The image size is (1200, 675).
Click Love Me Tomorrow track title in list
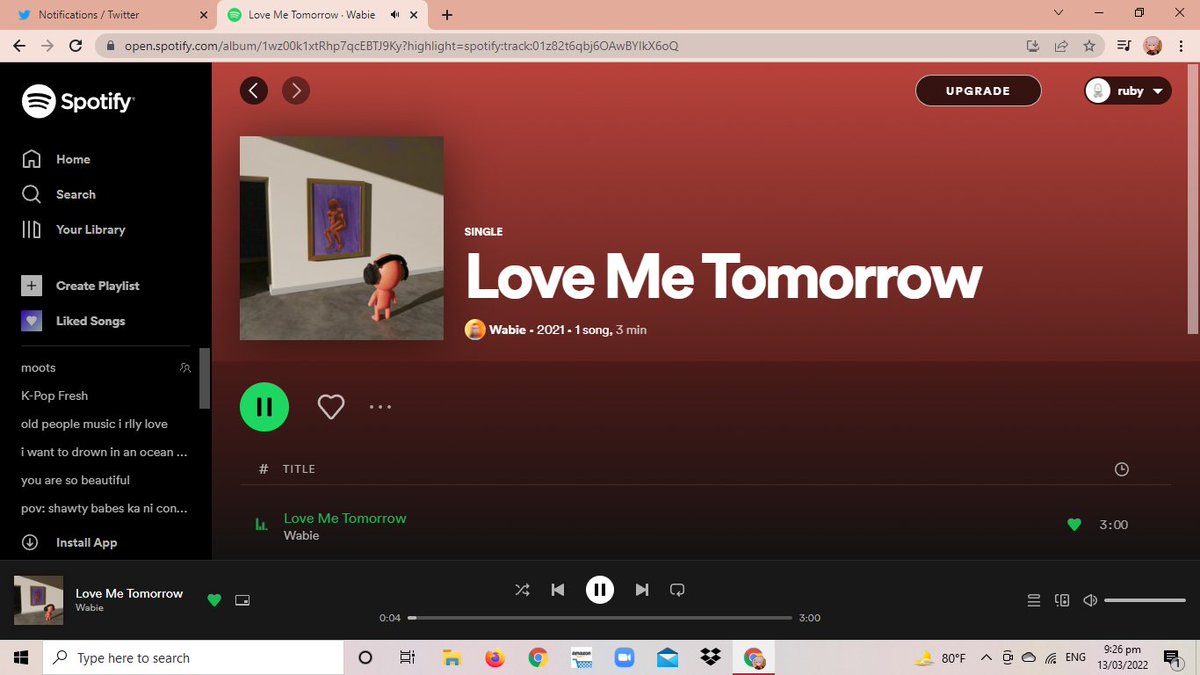pos(345,518)
